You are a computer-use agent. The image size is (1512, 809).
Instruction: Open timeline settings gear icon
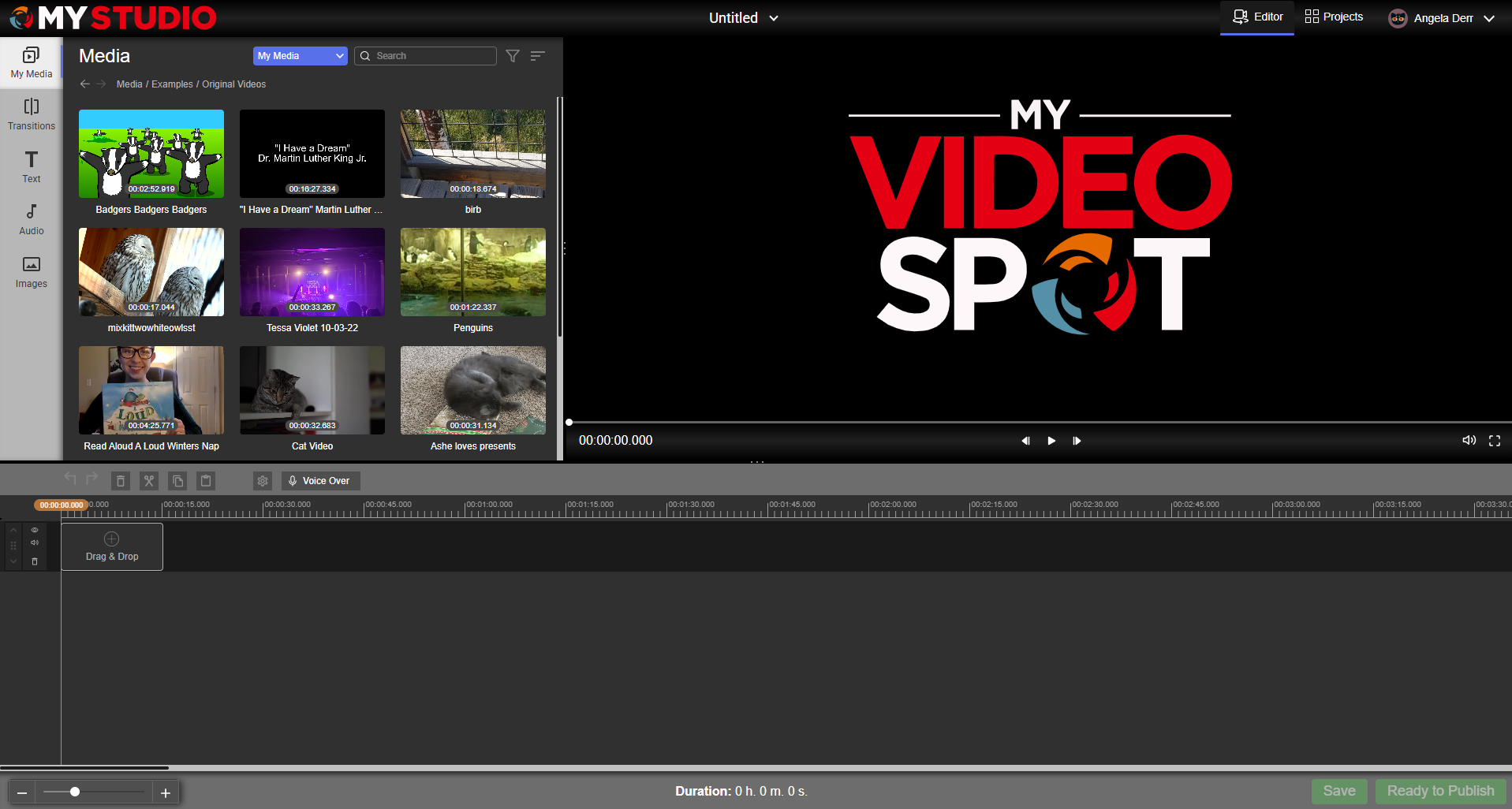pyautogui.click(x=263, y=481)
